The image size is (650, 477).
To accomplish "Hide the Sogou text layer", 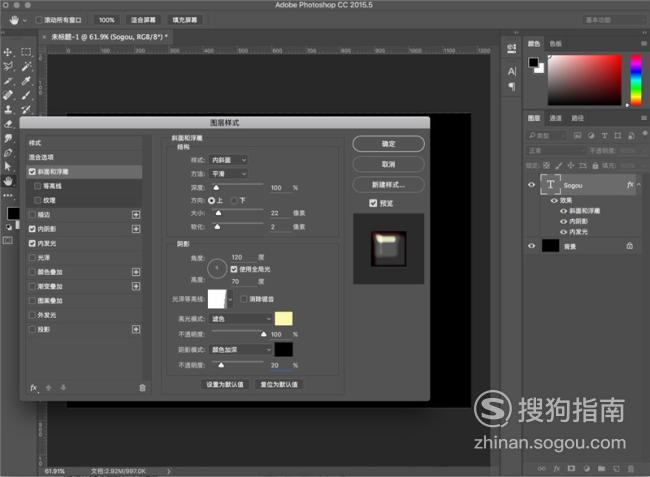I will (531, 185).
